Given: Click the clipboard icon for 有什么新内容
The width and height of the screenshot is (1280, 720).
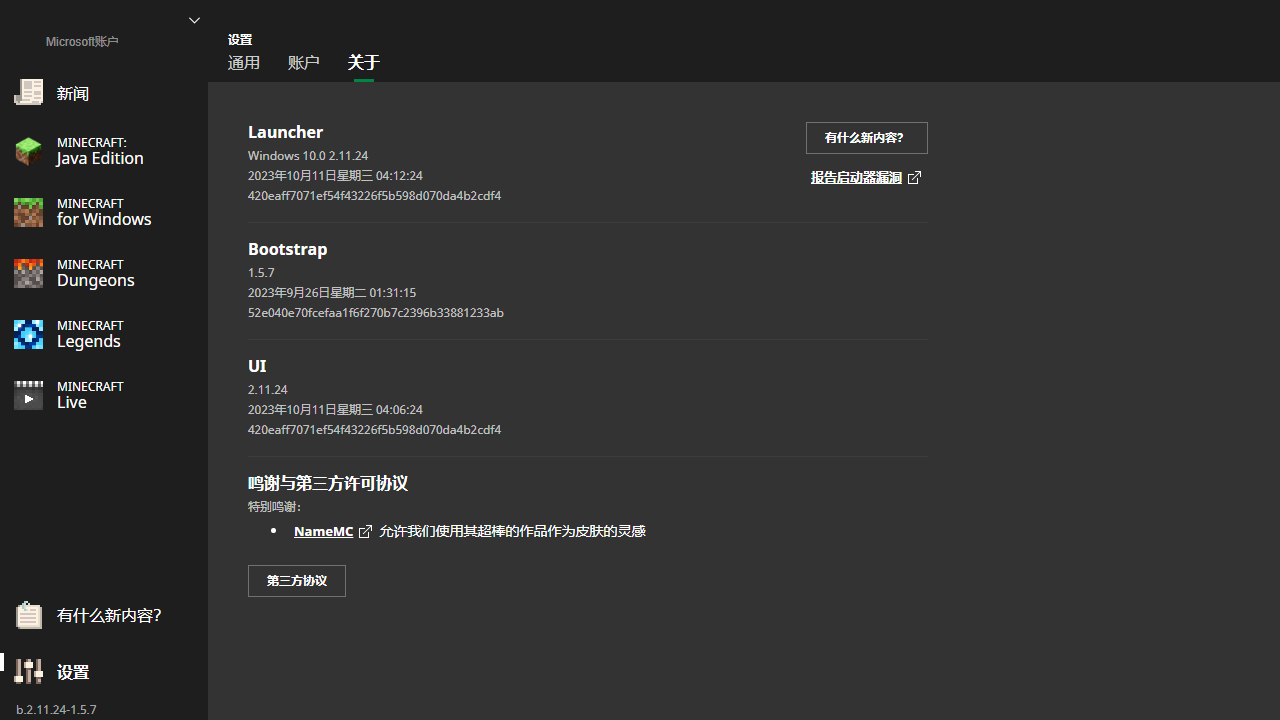Looking at the screenshot, I should (28, 615).
